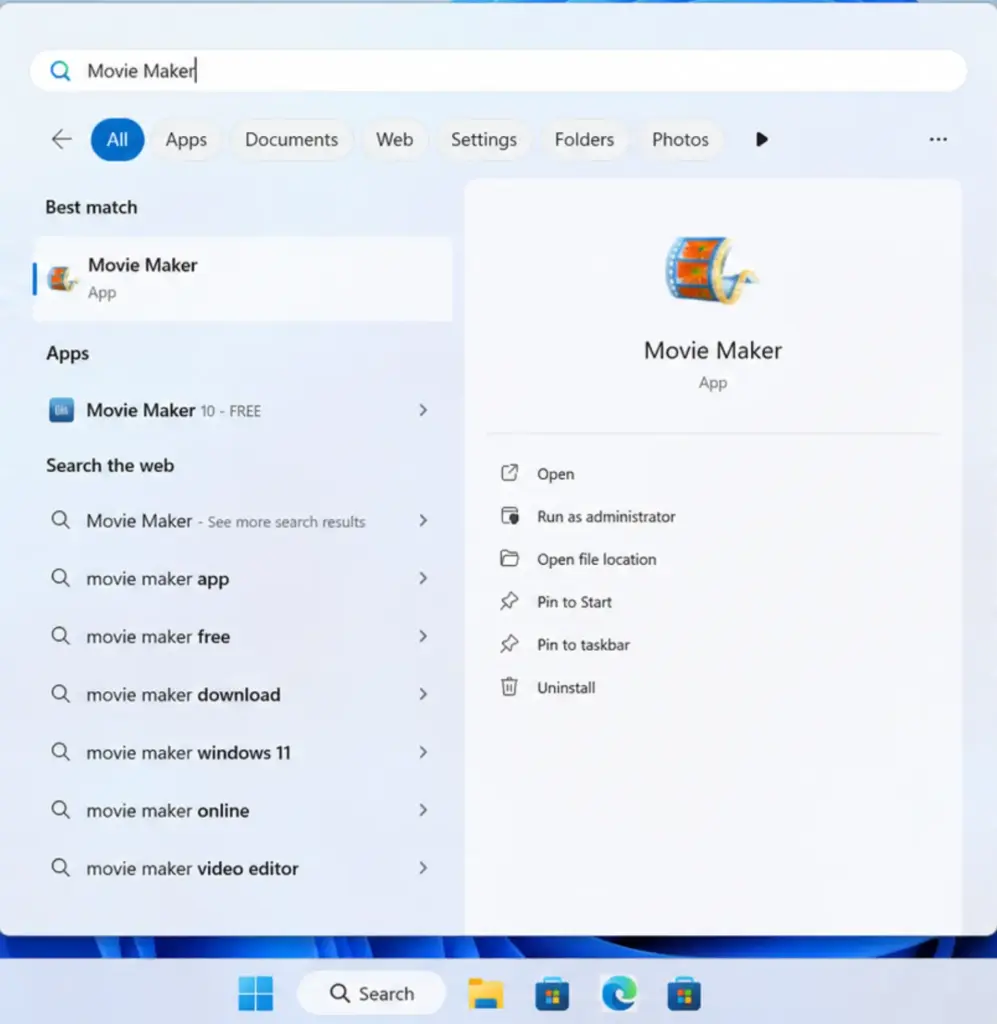Choose Run as administrator
The image size is (997, 1024).
coord(606,517)
